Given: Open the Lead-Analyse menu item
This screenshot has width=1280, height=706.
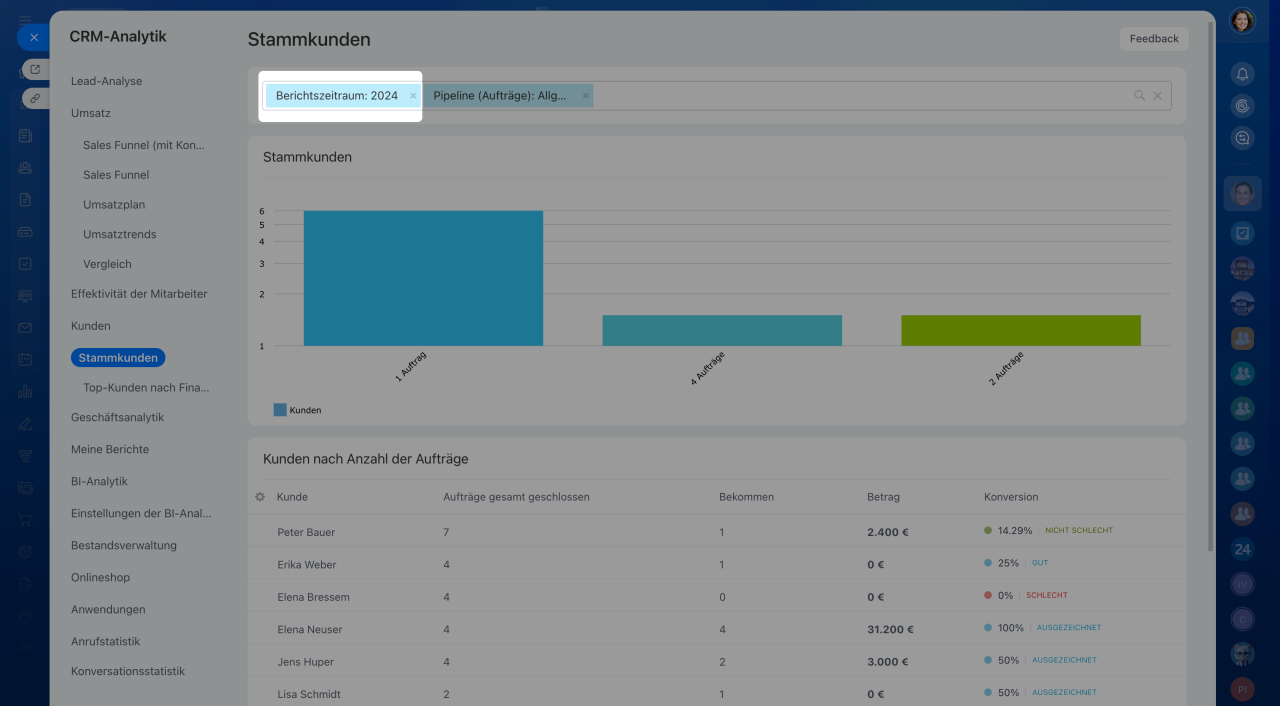Looking at the screenshot, I should click(x=107, y=81).
